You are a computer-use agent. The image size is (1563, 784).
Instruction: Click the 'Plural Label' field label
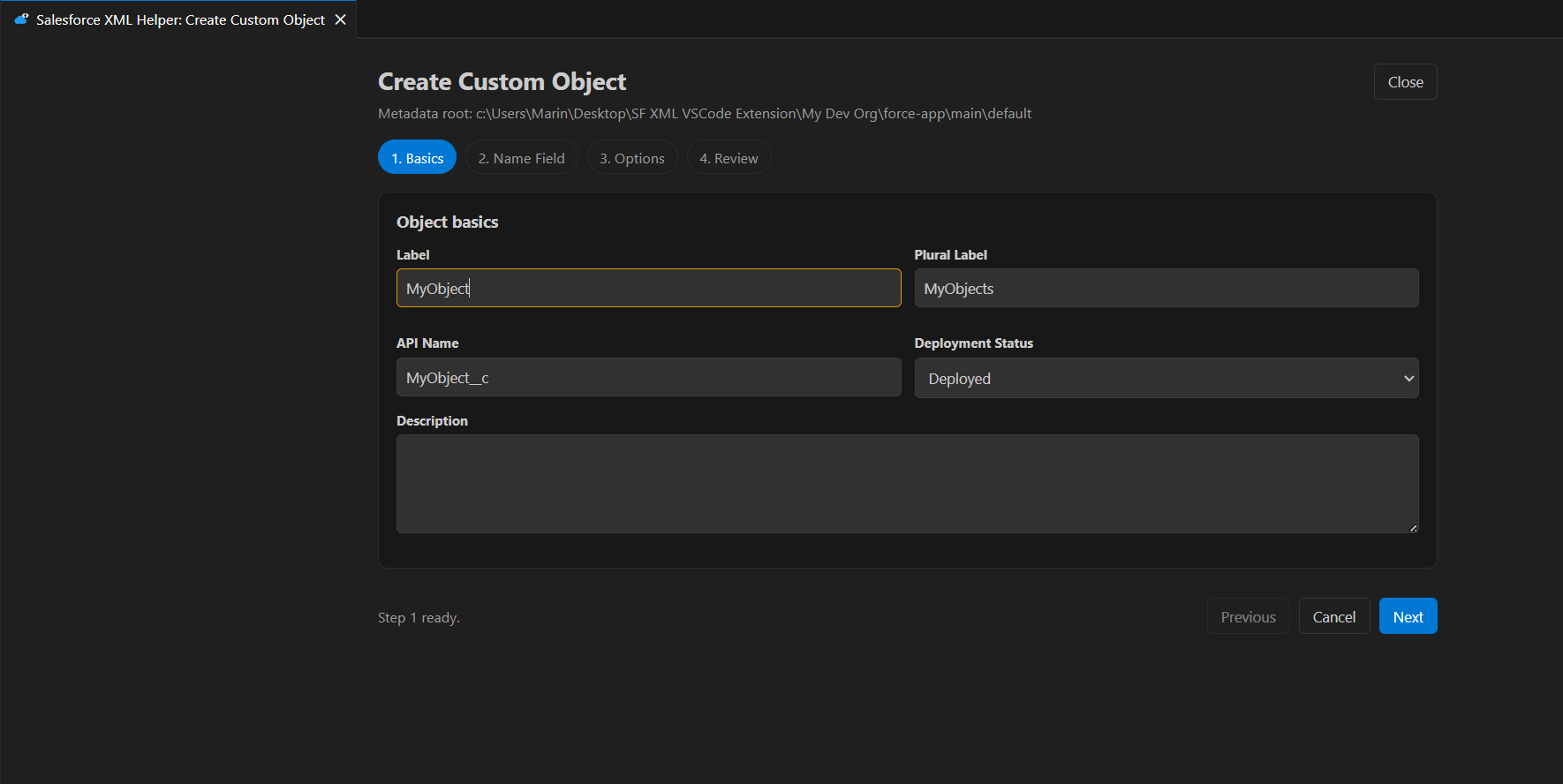(950, 254)
